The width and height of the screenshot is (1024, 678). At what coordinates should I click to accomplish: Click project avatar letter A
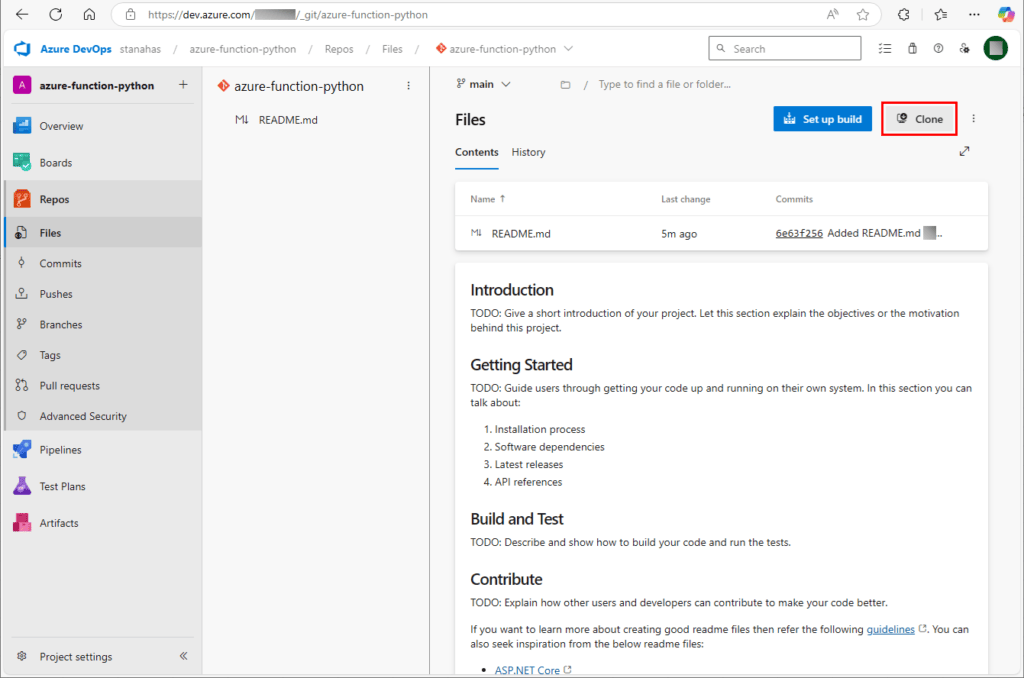click(22, 85)
